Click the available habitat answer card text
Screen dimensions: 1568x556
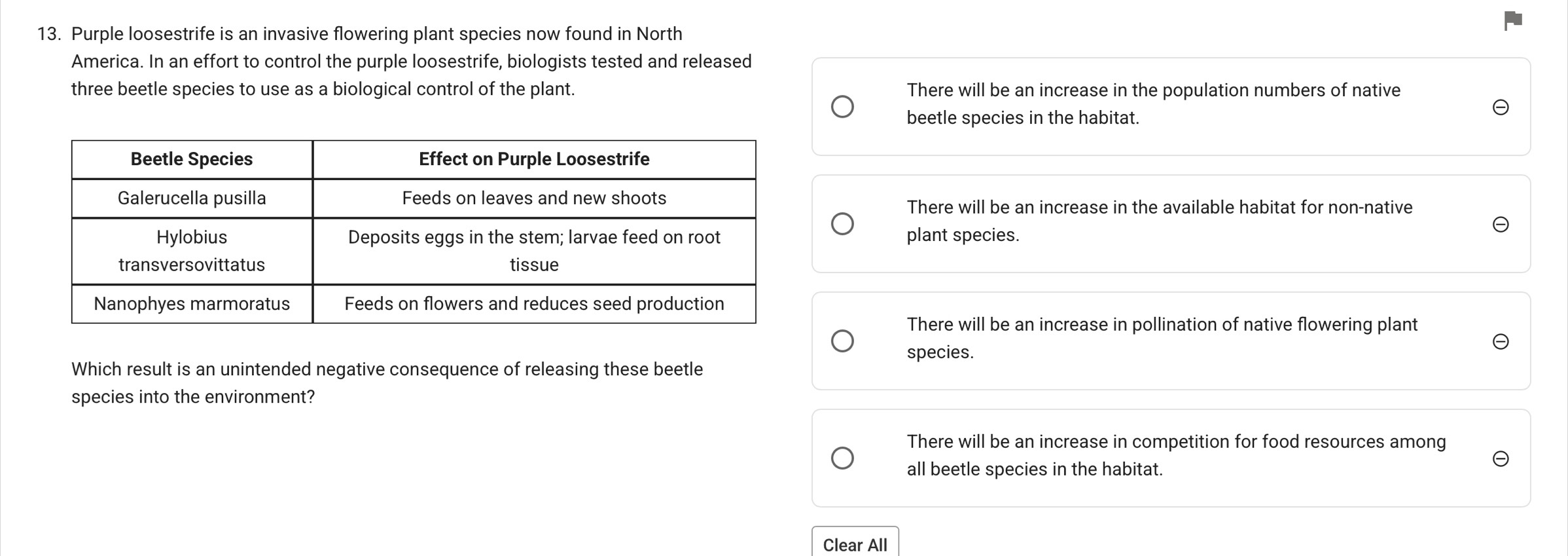[x=1160, y=221]
